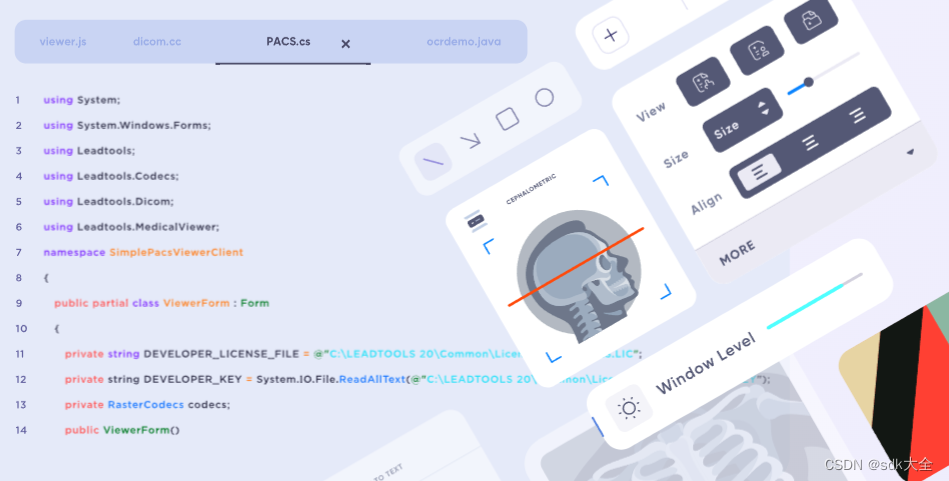
Task: Switch to viewer.js tab
Action: (x=63, y=42)
